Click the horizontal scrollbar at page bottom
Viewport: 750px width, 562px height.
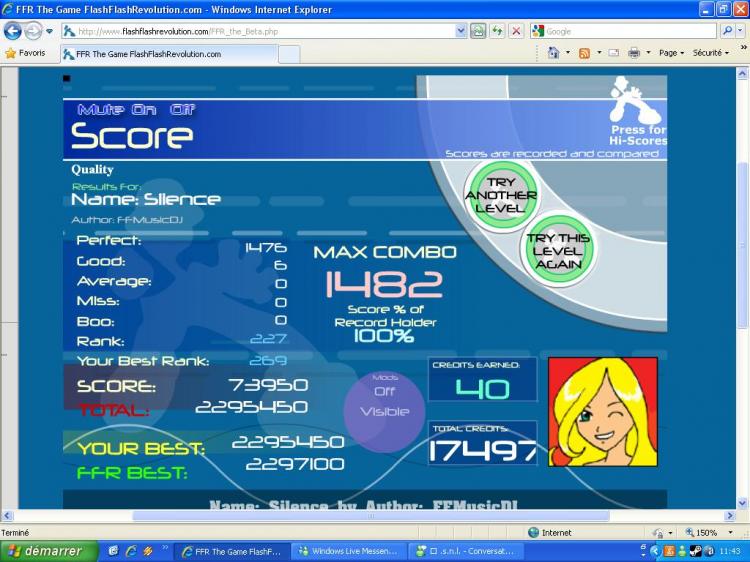pos(370,516)
